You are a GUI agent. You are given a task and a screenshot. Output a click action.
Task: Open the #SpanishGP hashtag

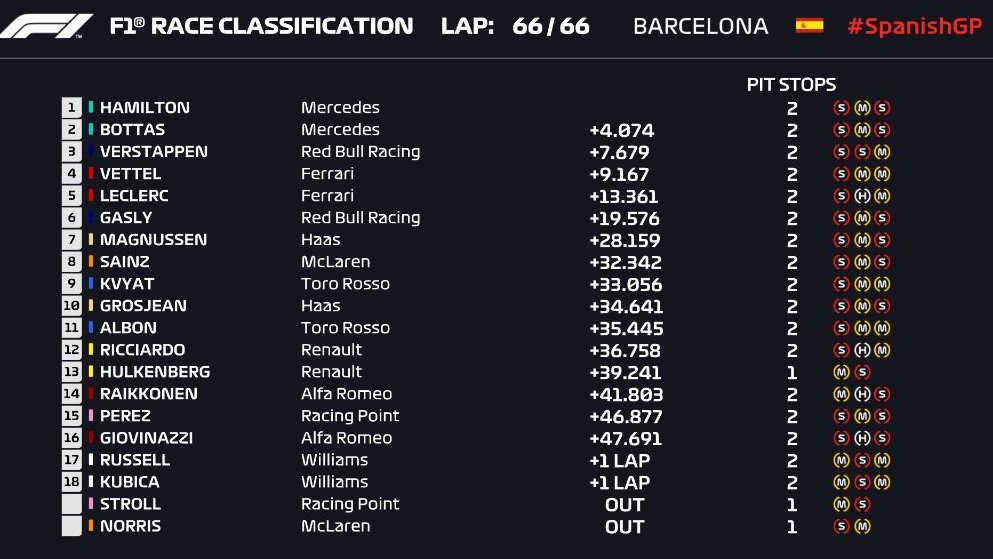tap(914, 26)
